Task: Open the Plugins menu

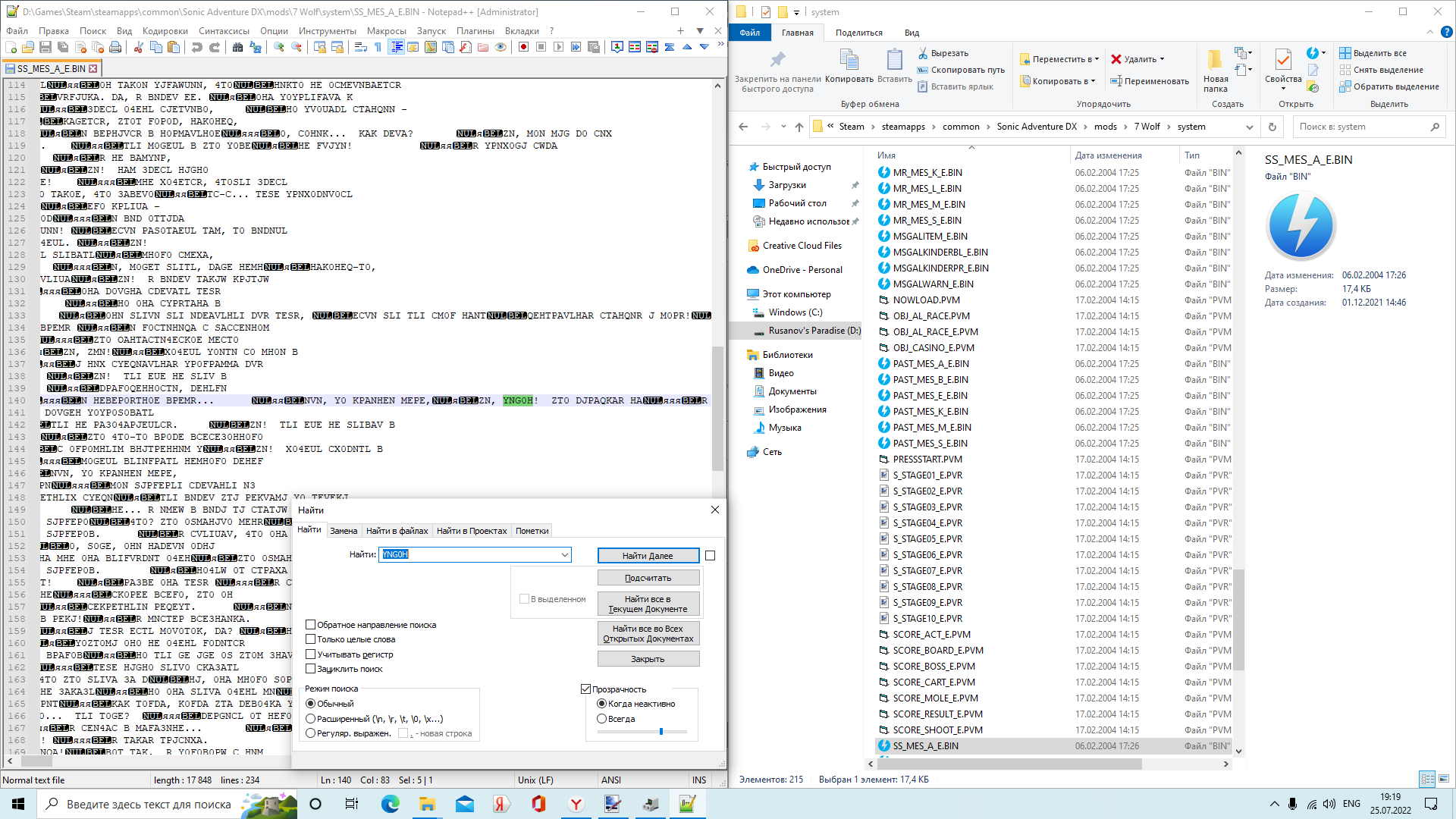Action: click(475, 31)
